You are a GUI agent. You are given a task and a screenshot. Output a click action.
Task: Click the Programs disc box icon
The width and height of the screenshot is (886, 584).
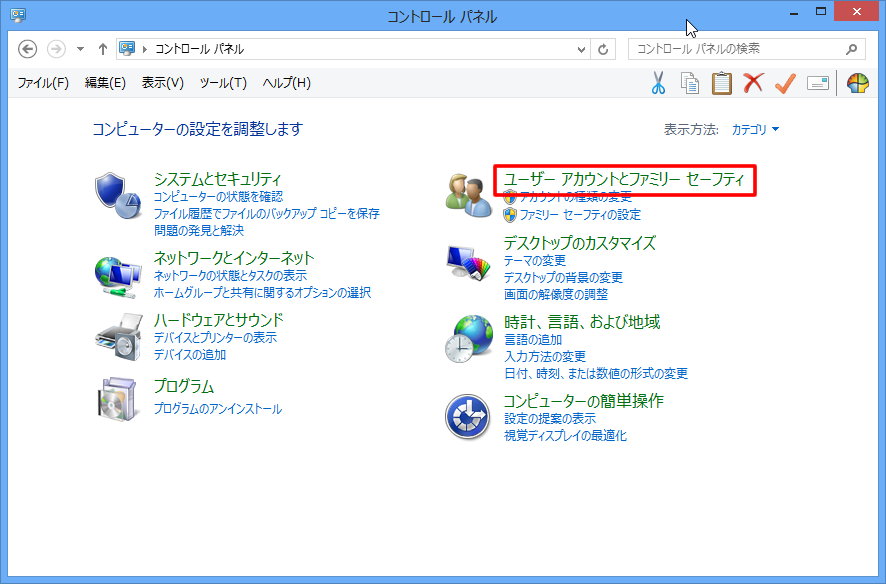pyautogui.click(x=118, y=399)
